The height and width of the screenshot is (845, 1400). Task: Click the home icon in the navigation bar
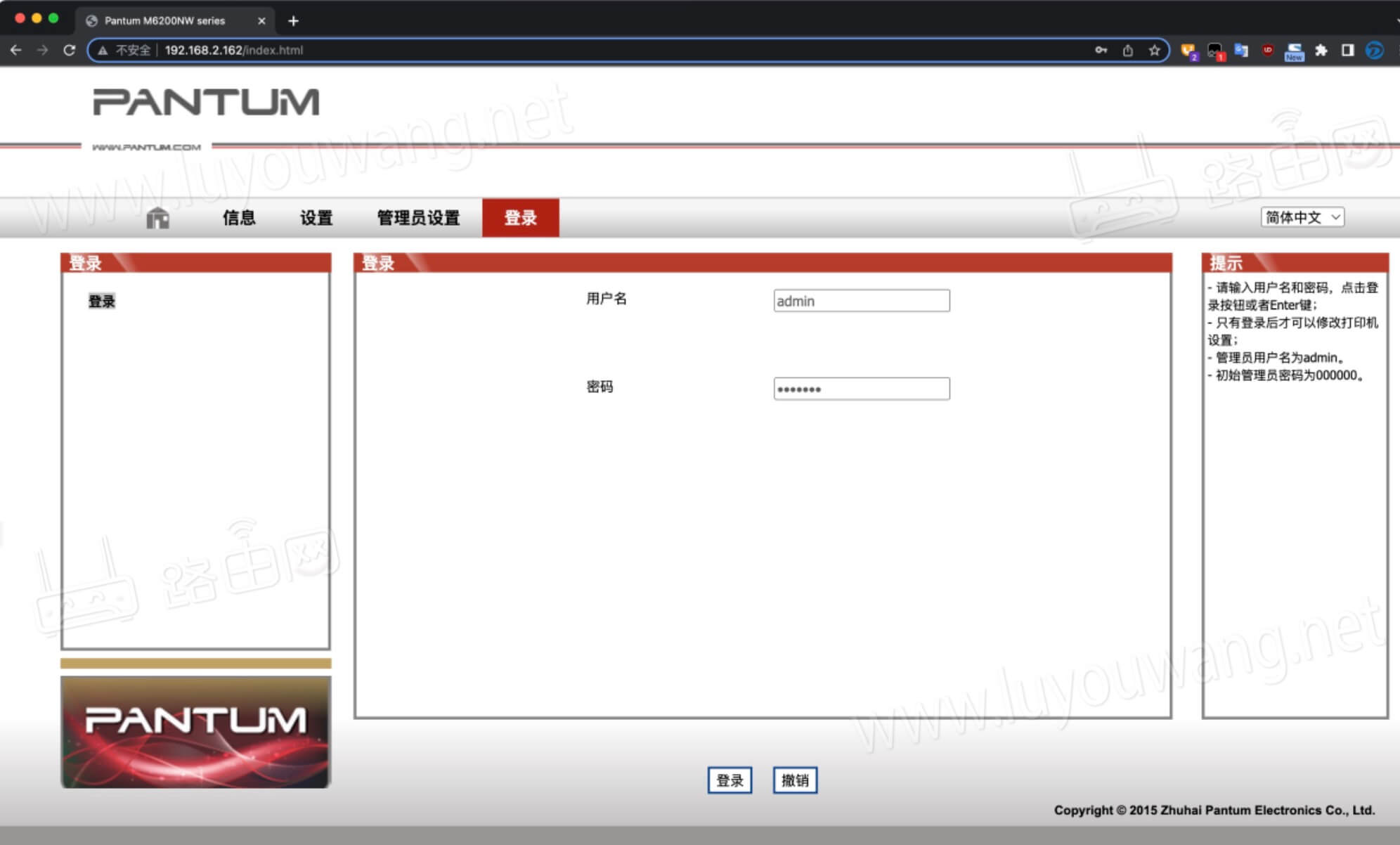click(156, 218)
